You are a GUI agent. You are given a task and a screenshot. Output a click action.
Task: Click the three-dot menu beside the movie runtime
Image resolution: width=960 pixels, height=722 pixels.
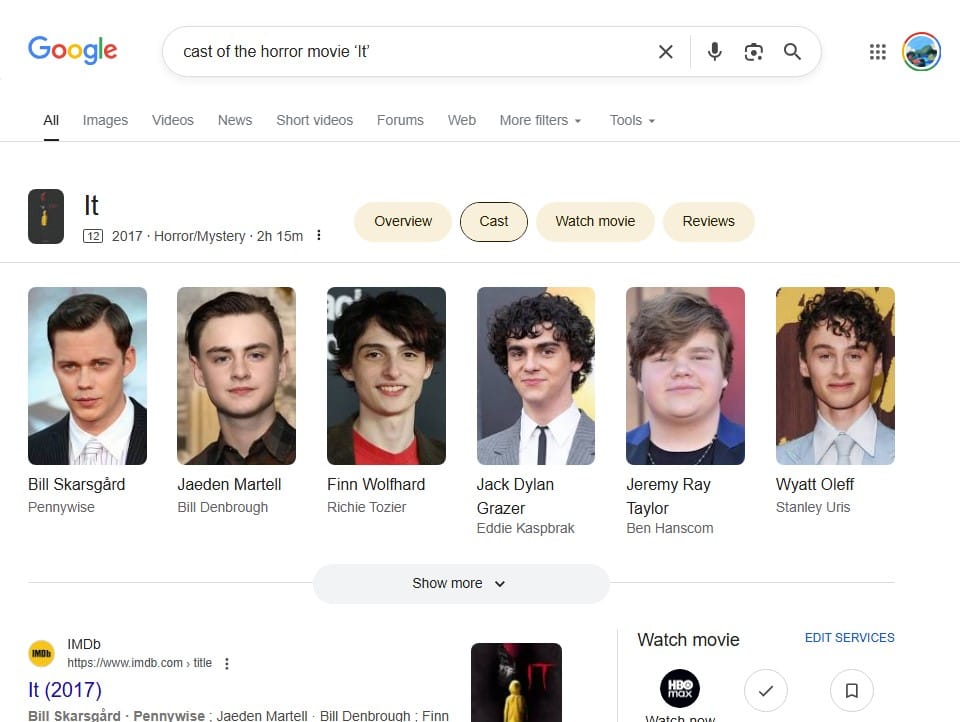coord(318,235)
